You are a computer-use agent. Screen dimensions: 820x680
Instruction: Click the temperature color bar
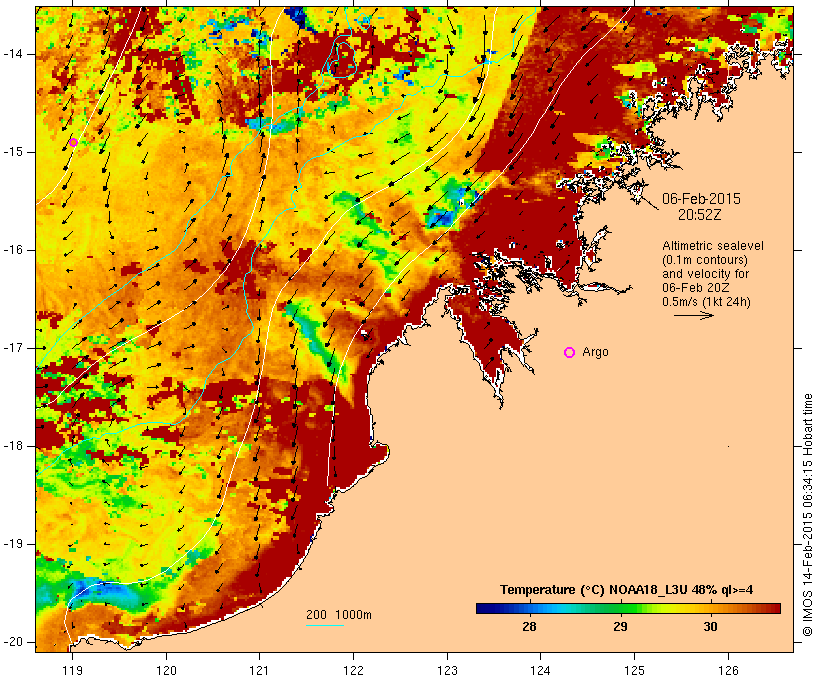628,608
